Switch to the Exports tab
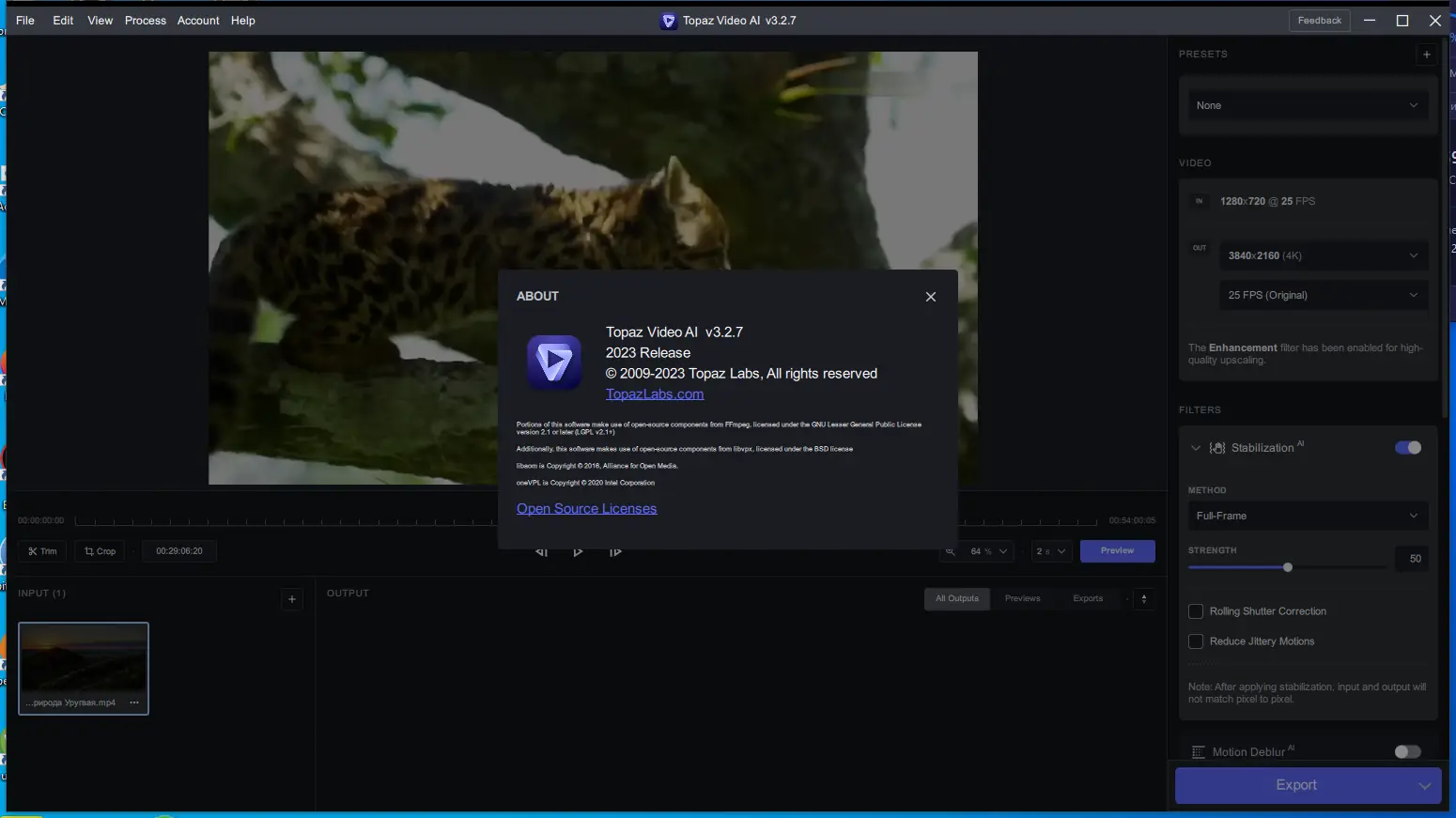Screen dimensions: 1456x818 [x=1088, y=599]
